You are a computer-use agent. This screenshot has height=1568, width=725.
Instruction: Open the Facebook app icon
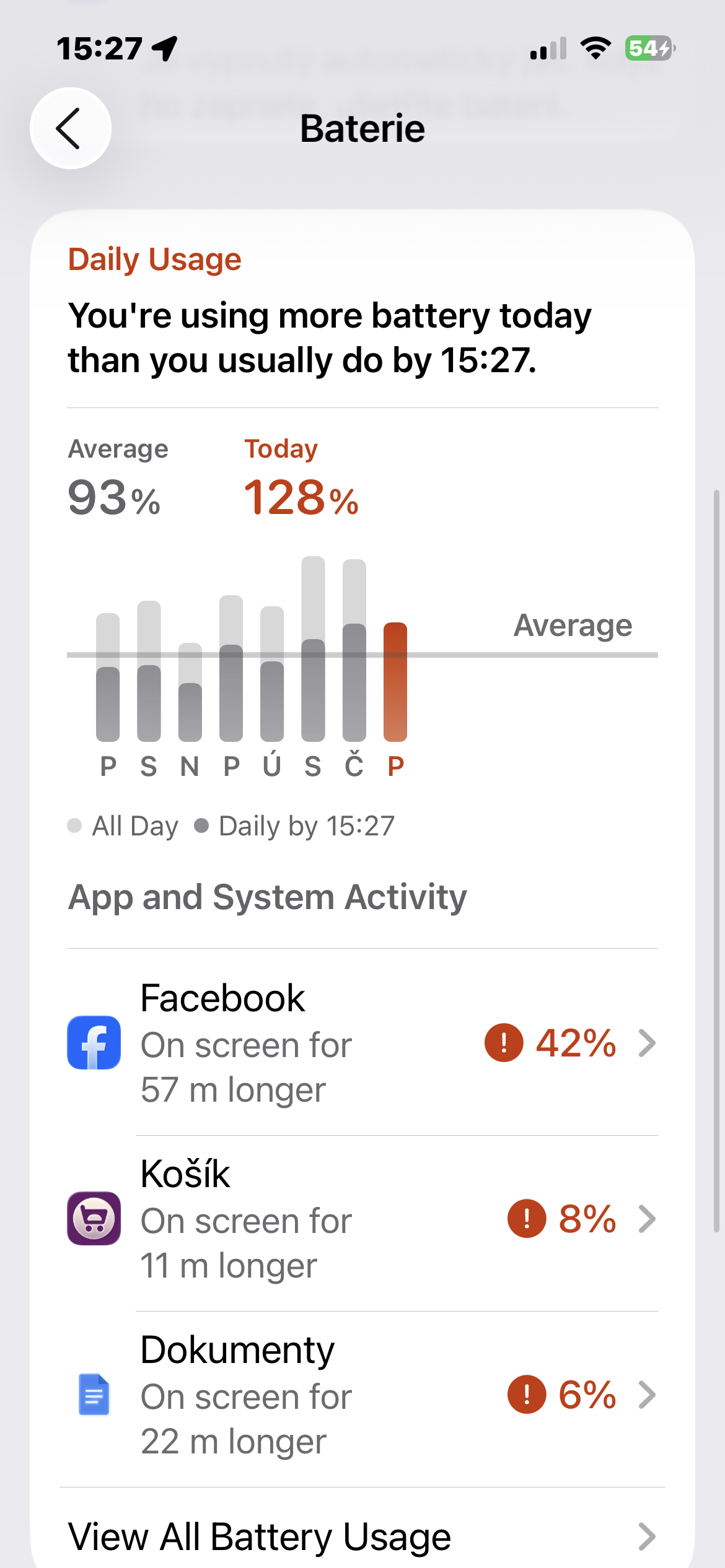click(x=94, y=1042)
